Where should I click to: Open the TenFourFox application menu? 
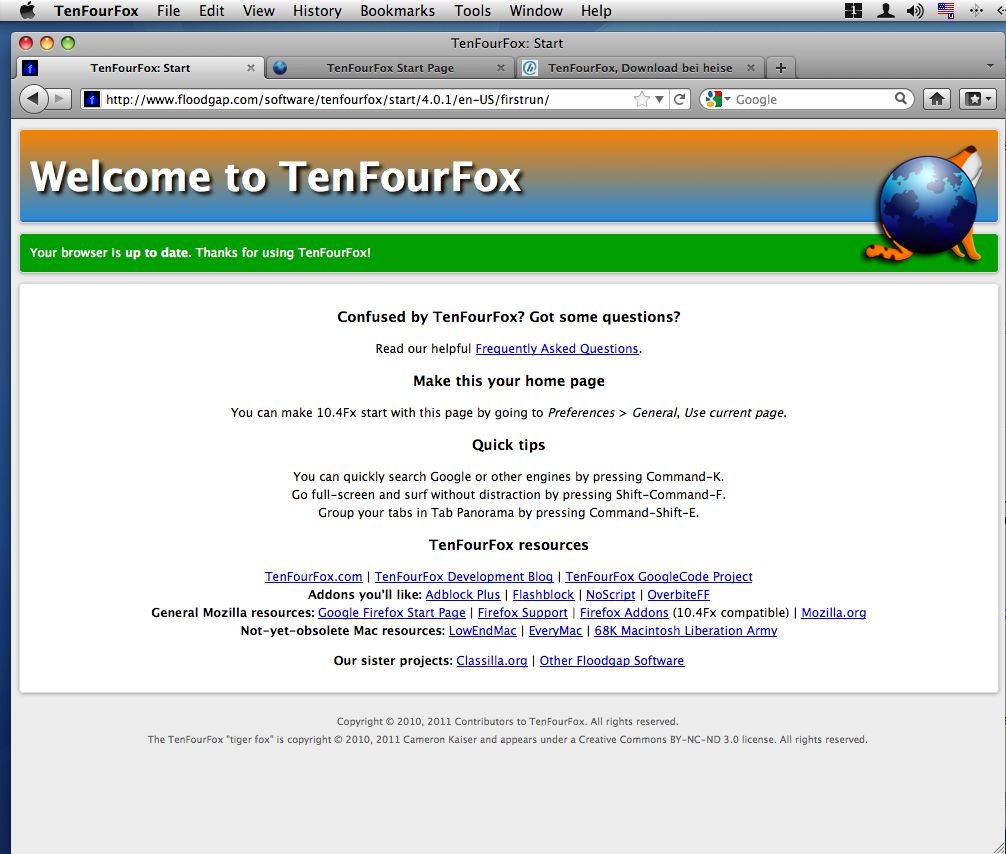point(96,11)
